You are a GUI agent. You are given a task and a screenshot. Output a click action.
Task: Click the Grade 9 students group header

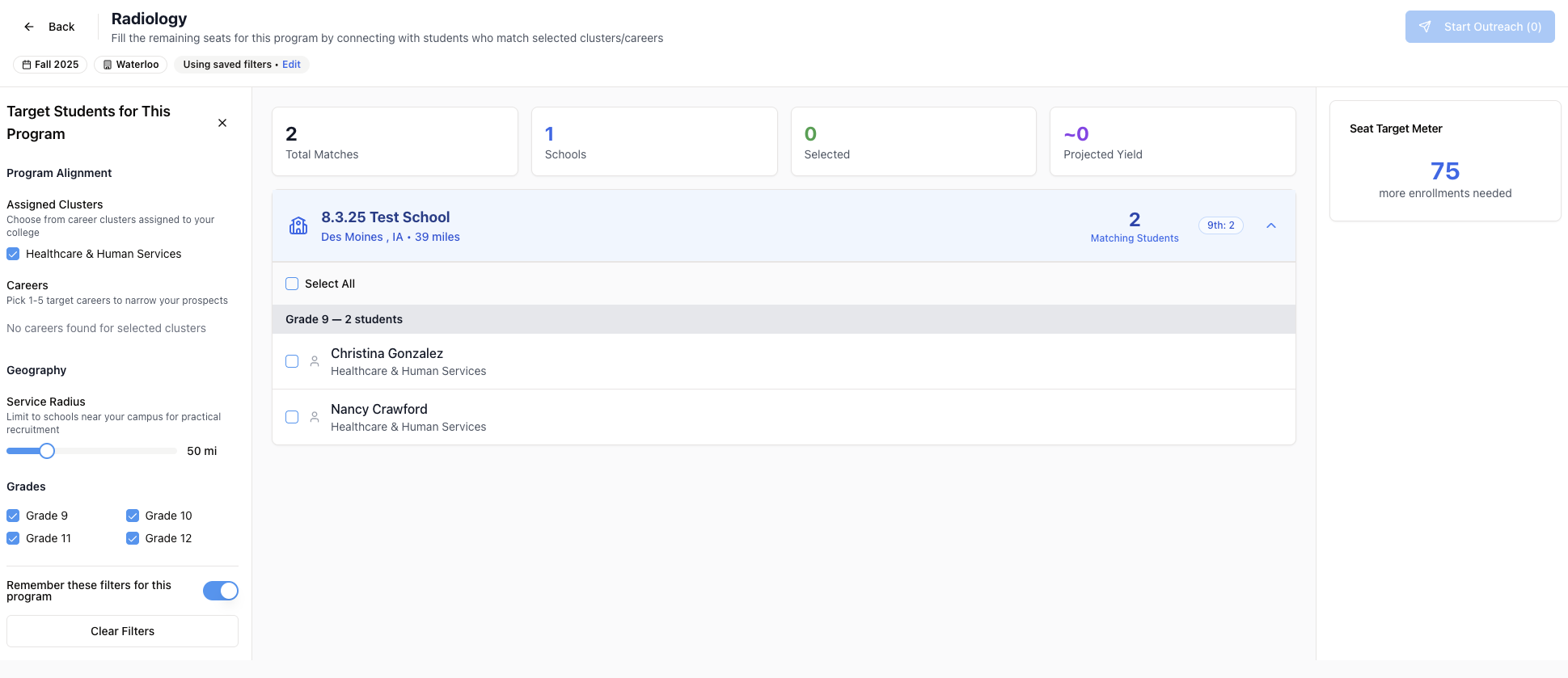344,319
